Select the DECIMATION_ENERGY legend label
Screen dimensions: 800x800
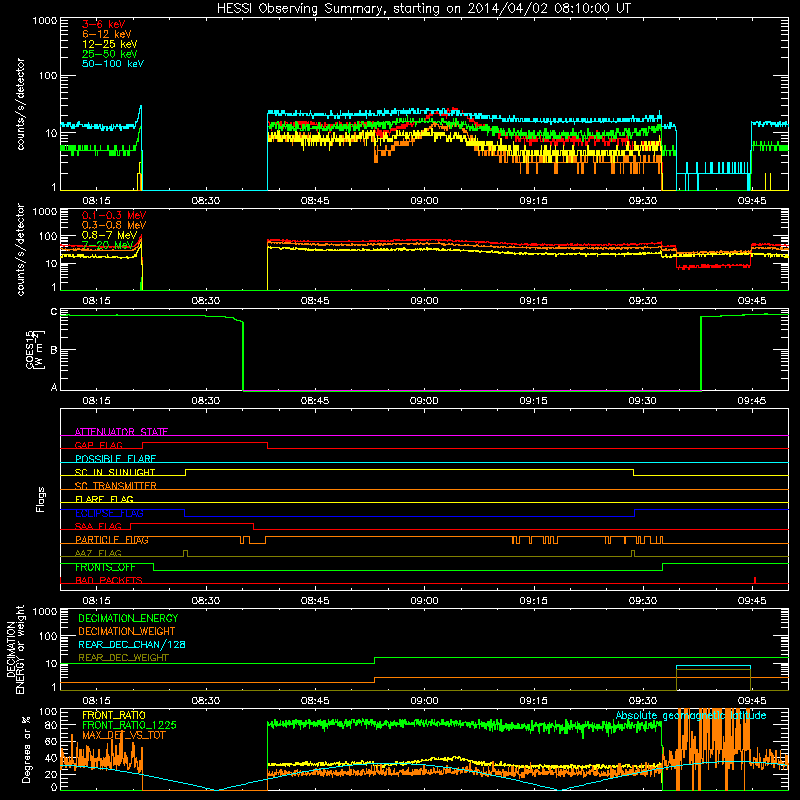tap(128, 618)
